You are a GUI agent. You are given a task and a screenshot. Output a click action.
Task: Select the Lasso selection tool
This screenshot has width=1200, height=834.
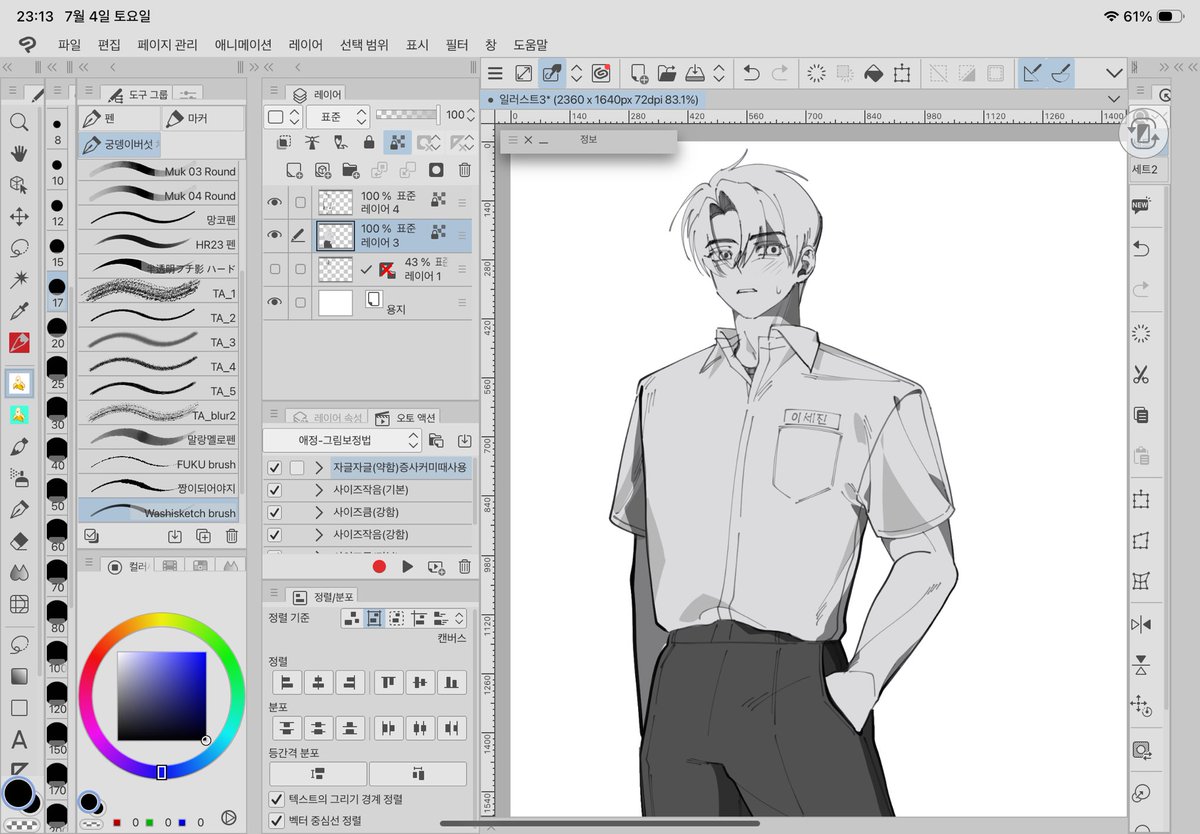click(x=18, y=248)
